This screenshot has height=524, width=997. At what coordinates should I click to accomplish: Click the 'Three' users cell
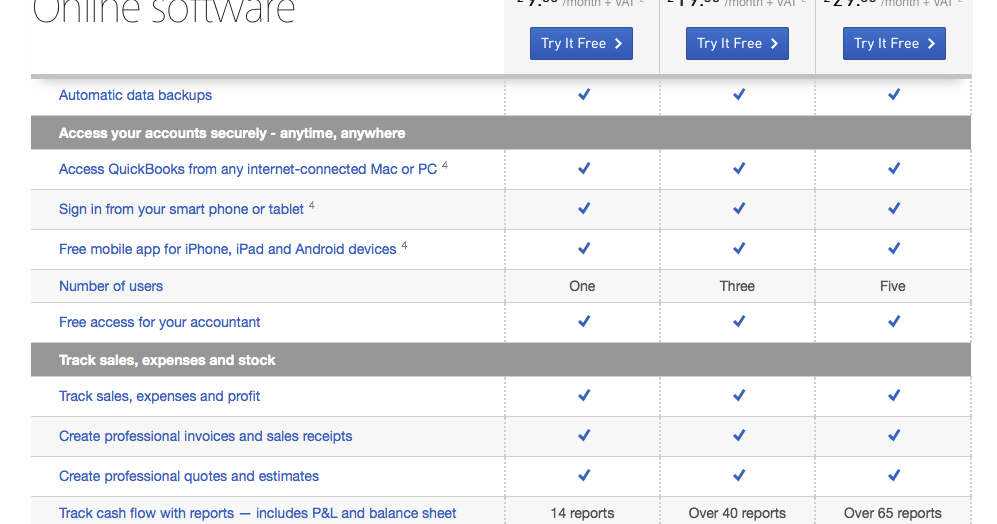click(738, 286)
